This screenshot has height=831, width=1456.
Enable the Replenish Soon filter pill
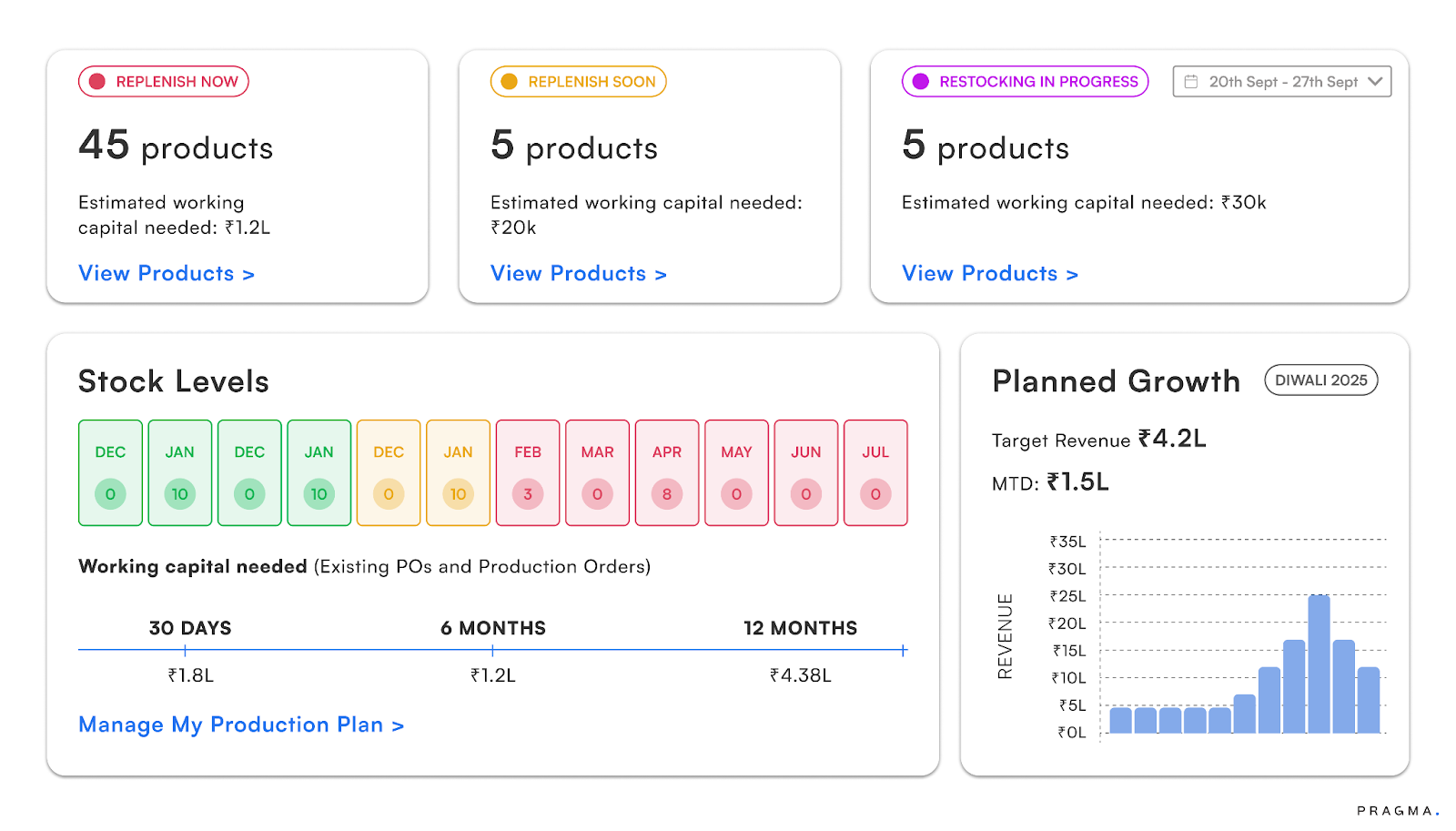coord(577,81)
